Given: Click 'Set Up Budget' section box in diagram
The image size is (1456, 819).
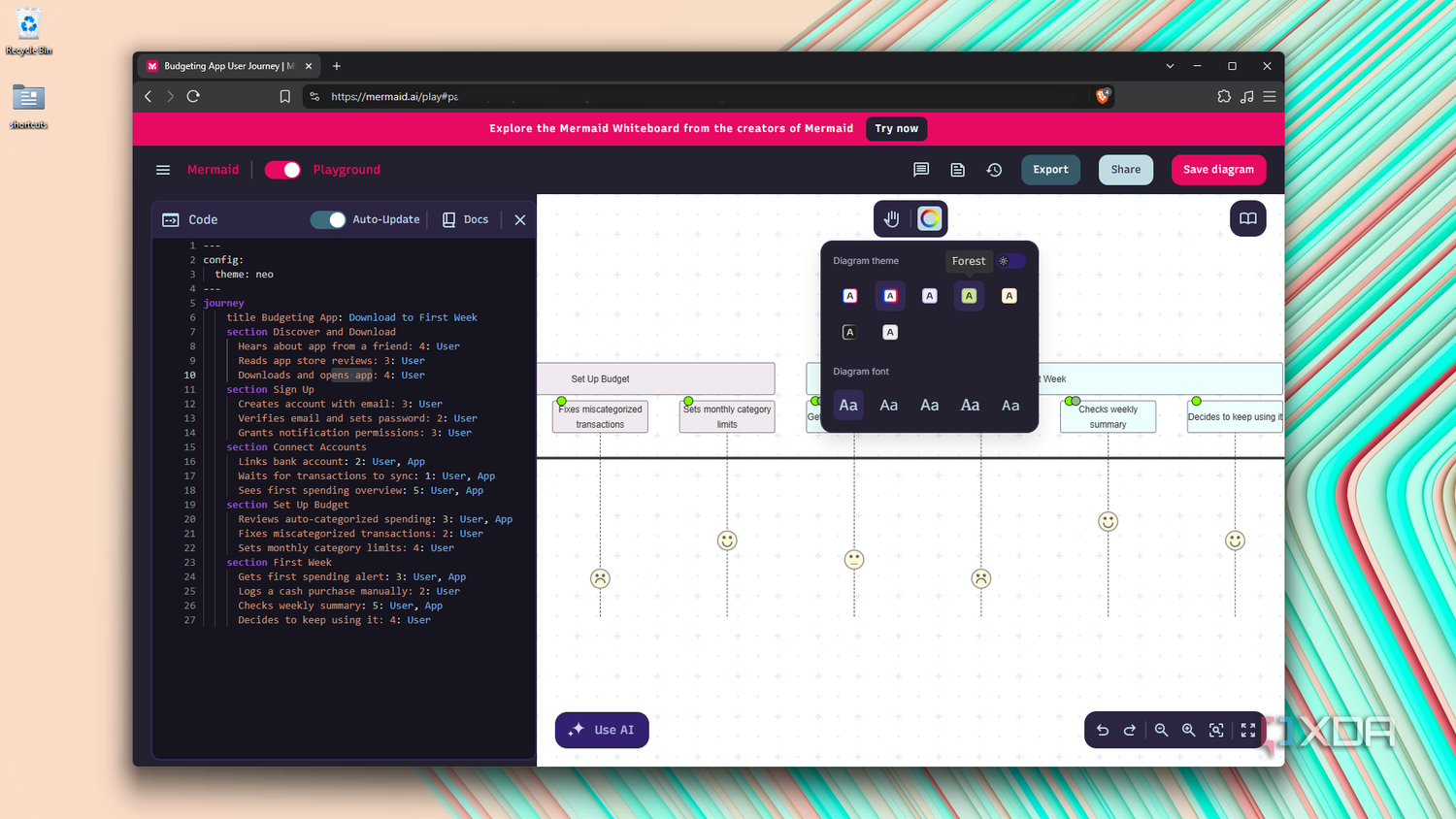Looking at the screenshot, I should click(x=656, y=378).
